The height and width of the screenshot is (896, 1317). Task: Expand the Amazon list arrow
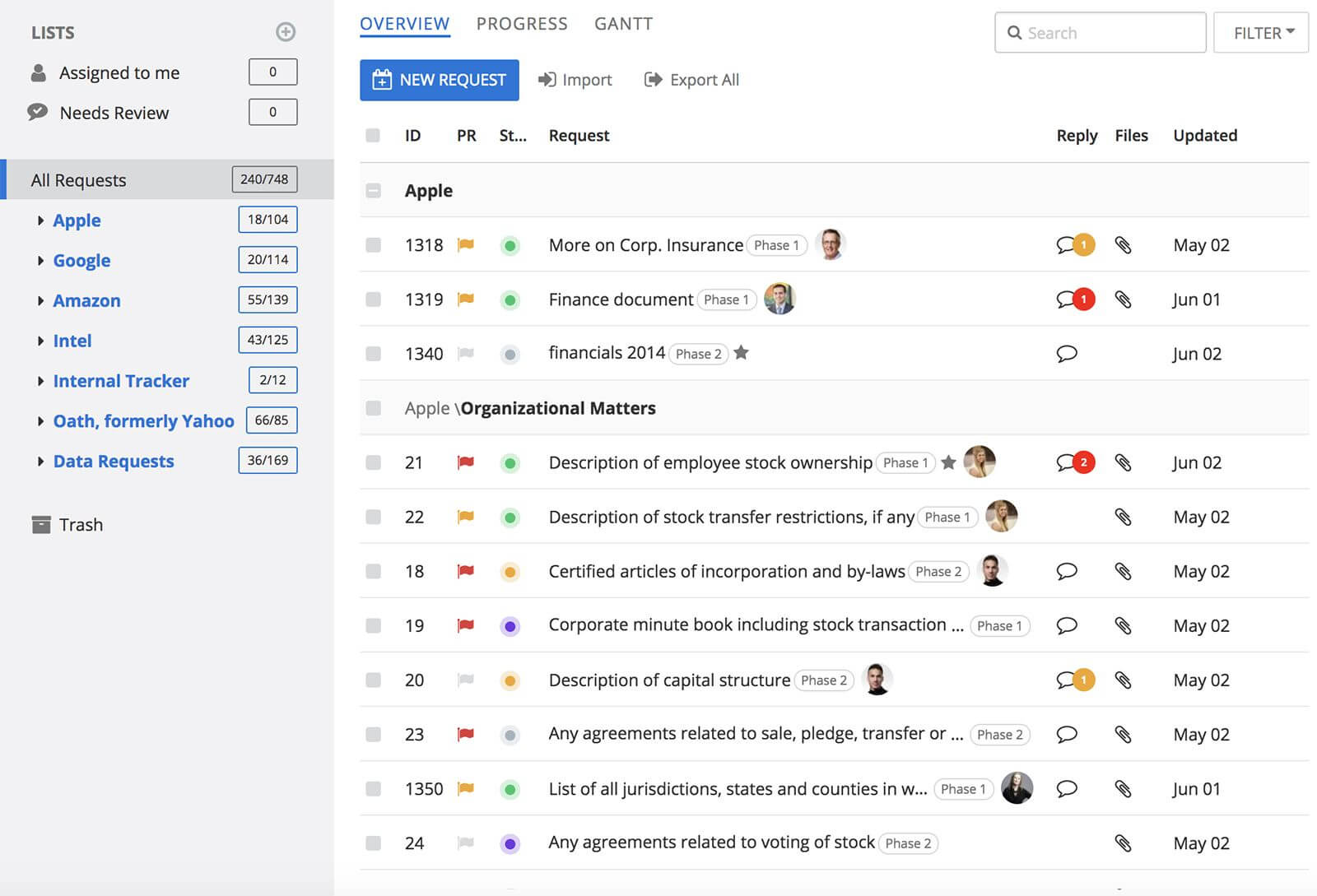(40, 301)
